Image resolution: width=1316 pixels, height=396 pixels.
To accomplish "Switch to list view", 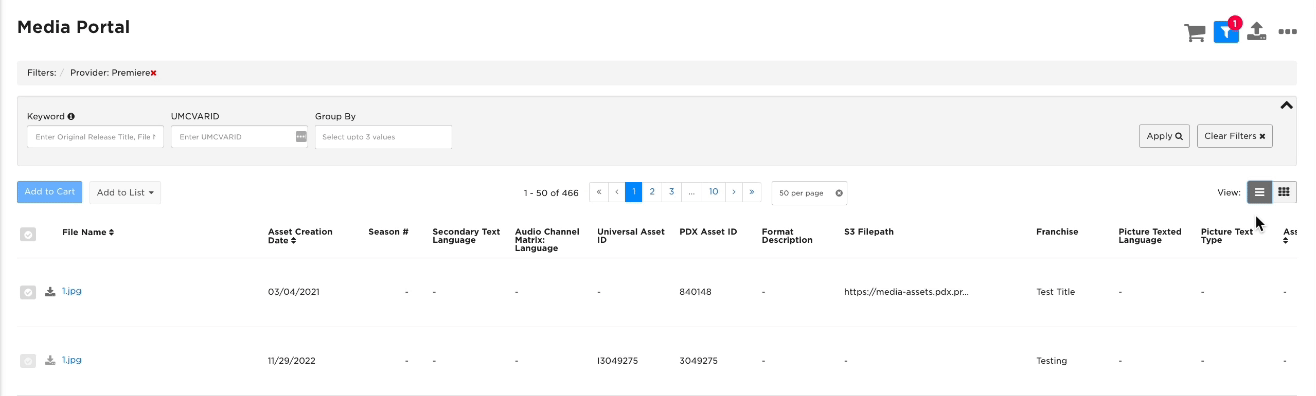I will pyautogui.click(x=1260, y=192).
